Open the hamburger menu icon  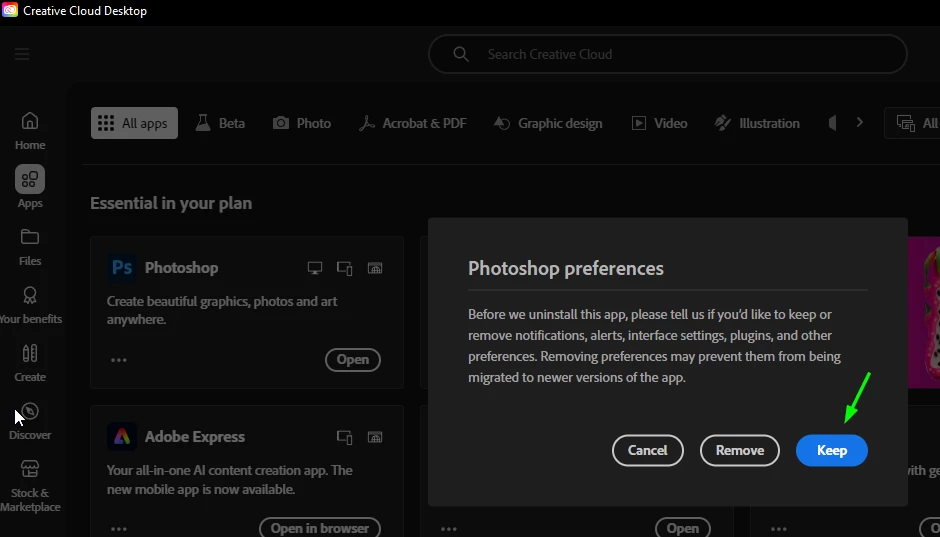click(22, 55)
